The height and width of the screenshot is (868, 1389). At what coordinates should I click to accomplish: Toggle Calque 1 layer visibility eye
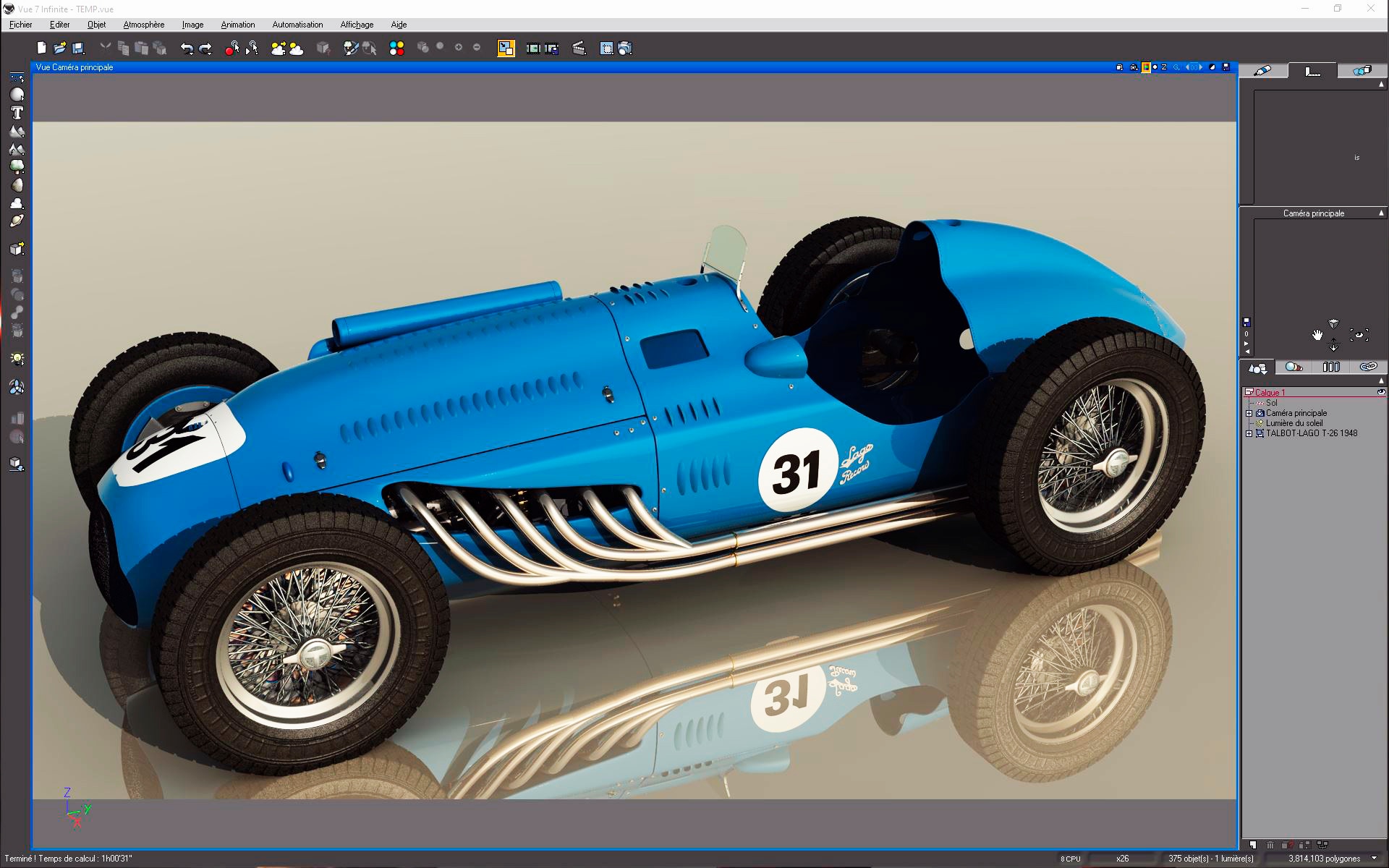[1380, 392]
